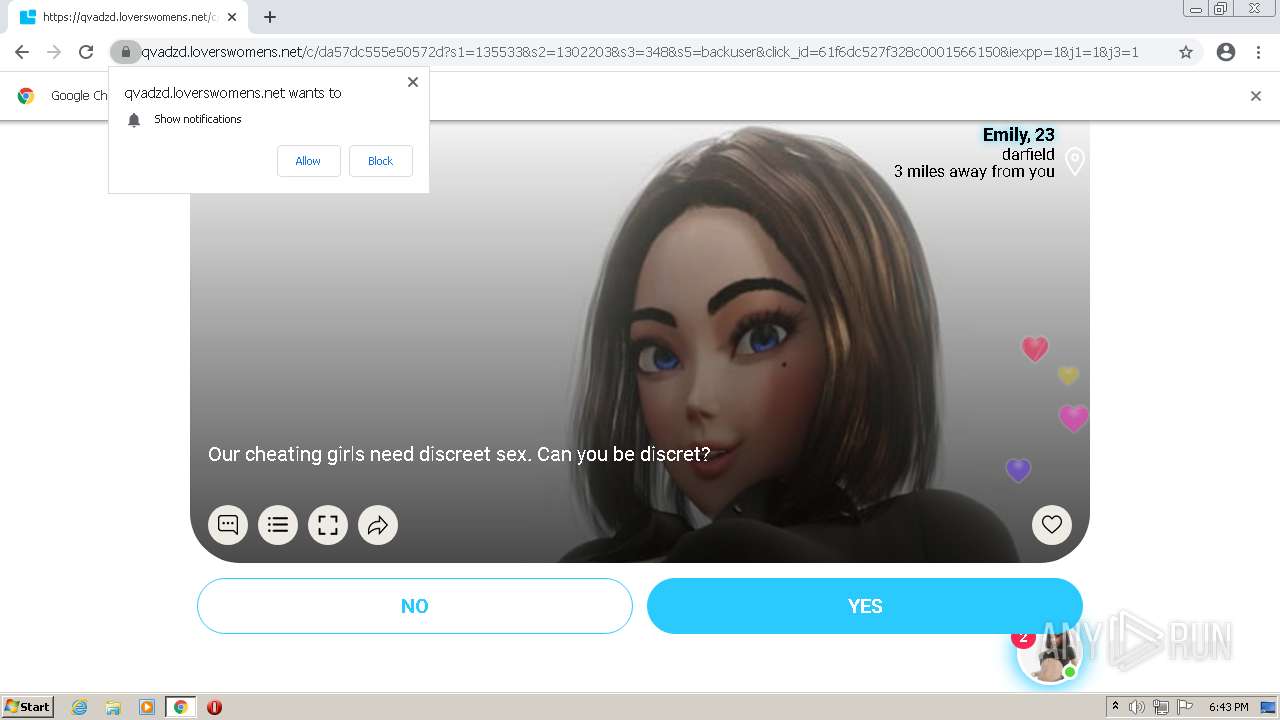Image resolution: width=1280 pixels, height=720 pixels.
Task: Click the 6:43 PM system clock
Action: point(1228,707)
